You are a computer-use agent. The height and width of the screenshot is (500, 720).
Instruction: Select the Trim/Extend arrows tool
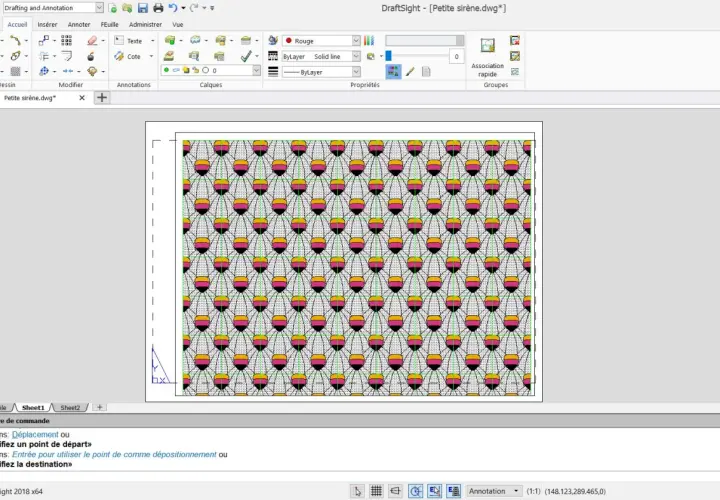point(68,71)
